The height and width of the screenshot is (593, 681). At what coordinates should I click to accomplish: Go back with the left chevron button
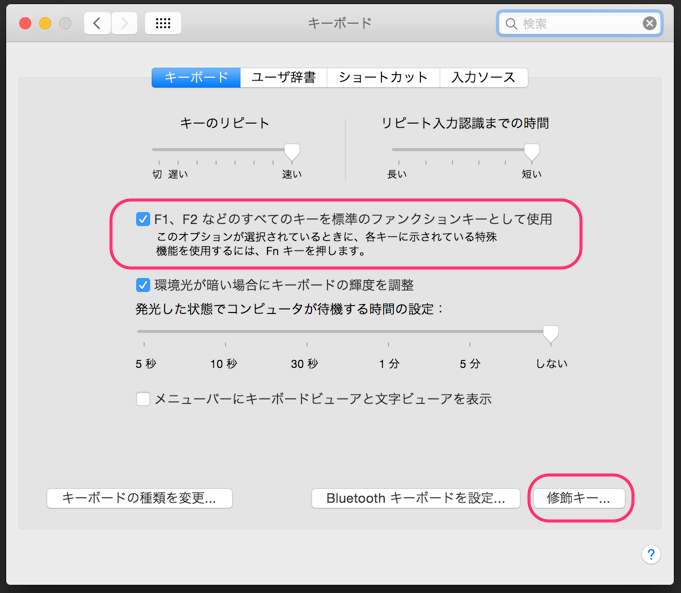pyautogui.click(x=97, y=23)
